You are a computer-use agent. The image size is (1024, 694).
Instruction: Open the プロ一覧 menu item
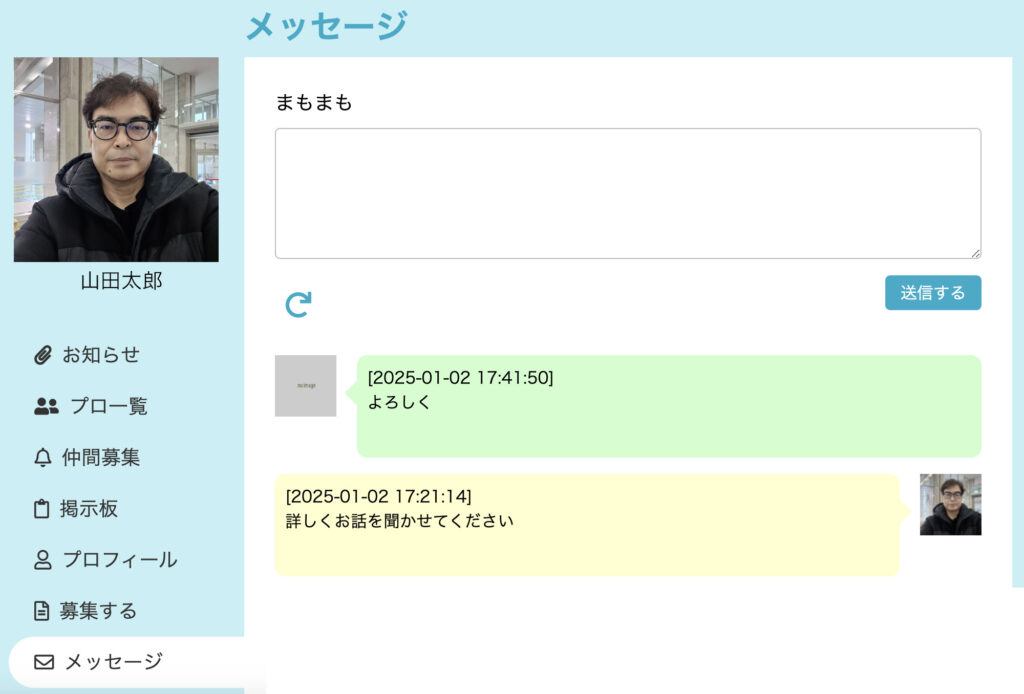(108, 406)
